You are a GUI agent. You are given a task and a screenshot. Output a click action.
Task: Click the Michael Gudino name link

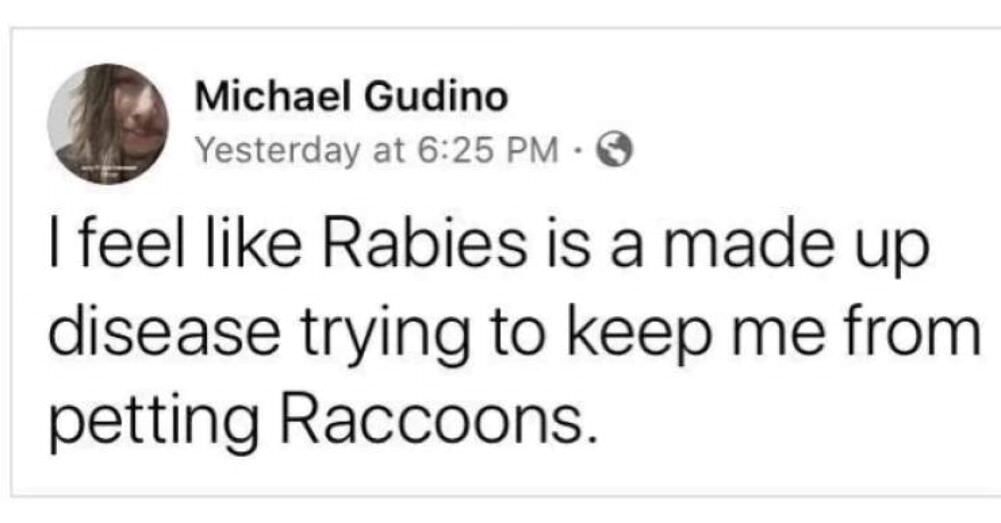click(x=350, y=98)
